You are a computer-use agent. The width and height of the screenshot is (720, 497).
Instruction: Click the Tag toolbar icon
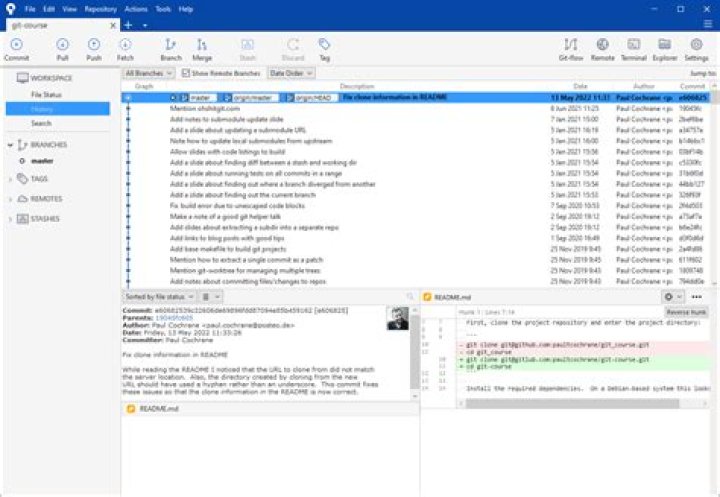coord(324,49)
